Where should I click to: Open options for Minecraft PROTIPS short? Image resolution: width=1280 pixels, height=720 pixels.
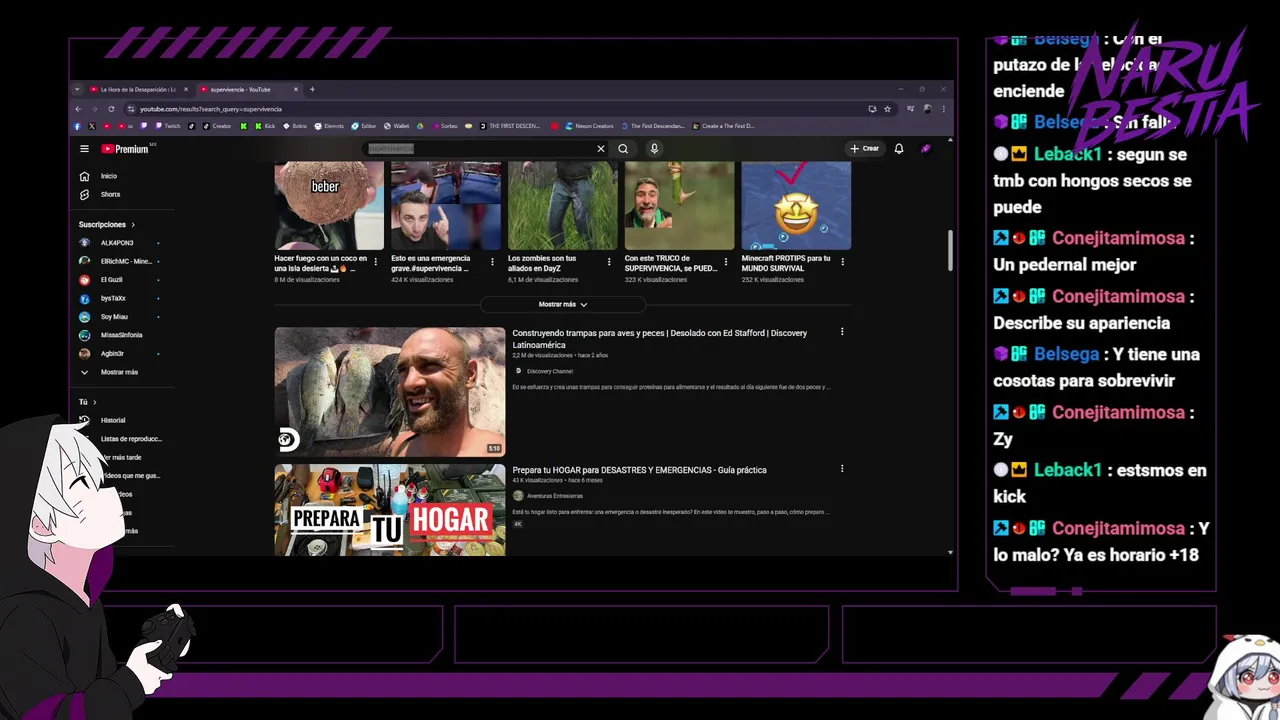coord(842,262)
